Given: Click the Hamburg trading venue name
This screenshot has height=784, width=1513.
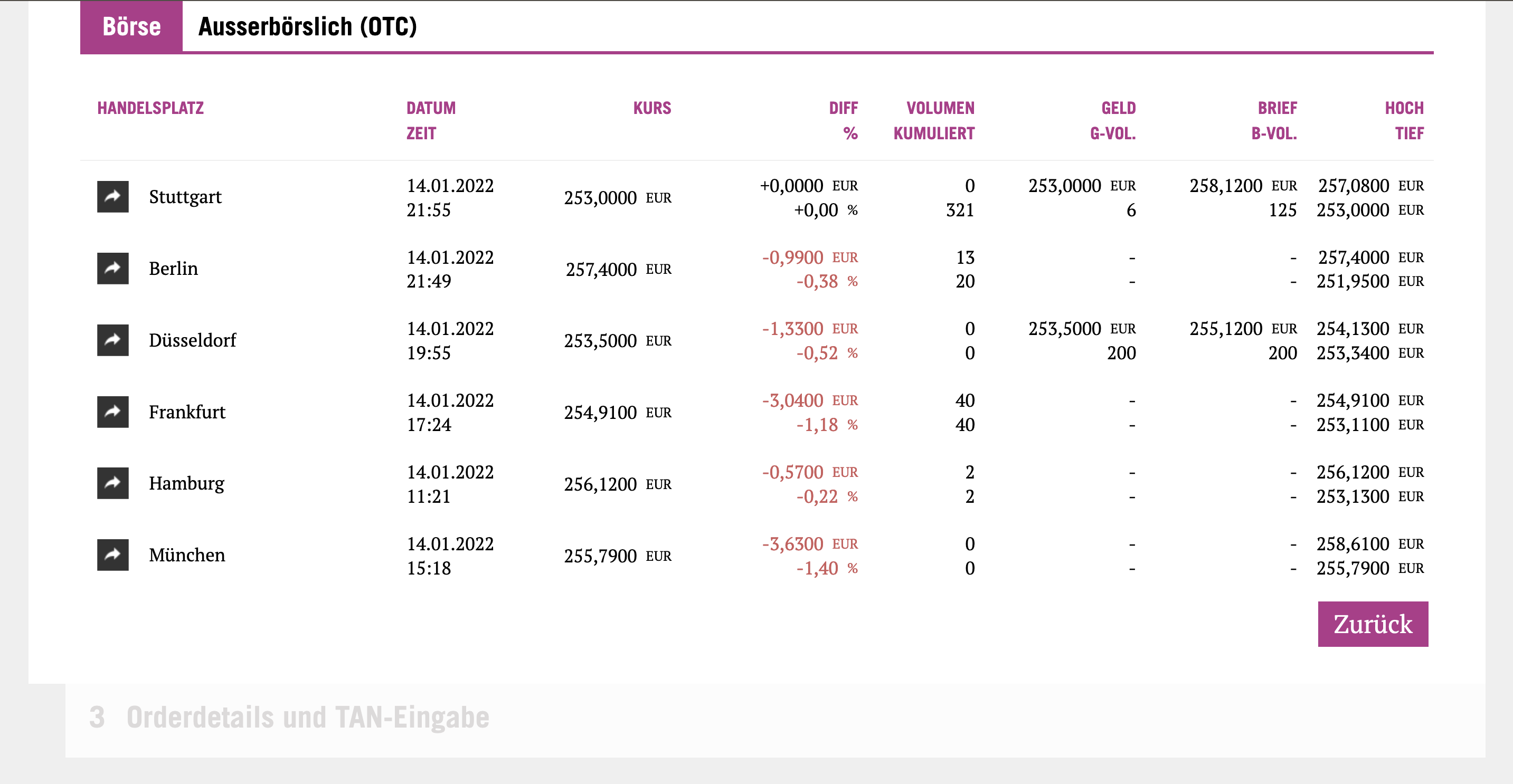Looking at the screenshot, I should pos(186,483).
